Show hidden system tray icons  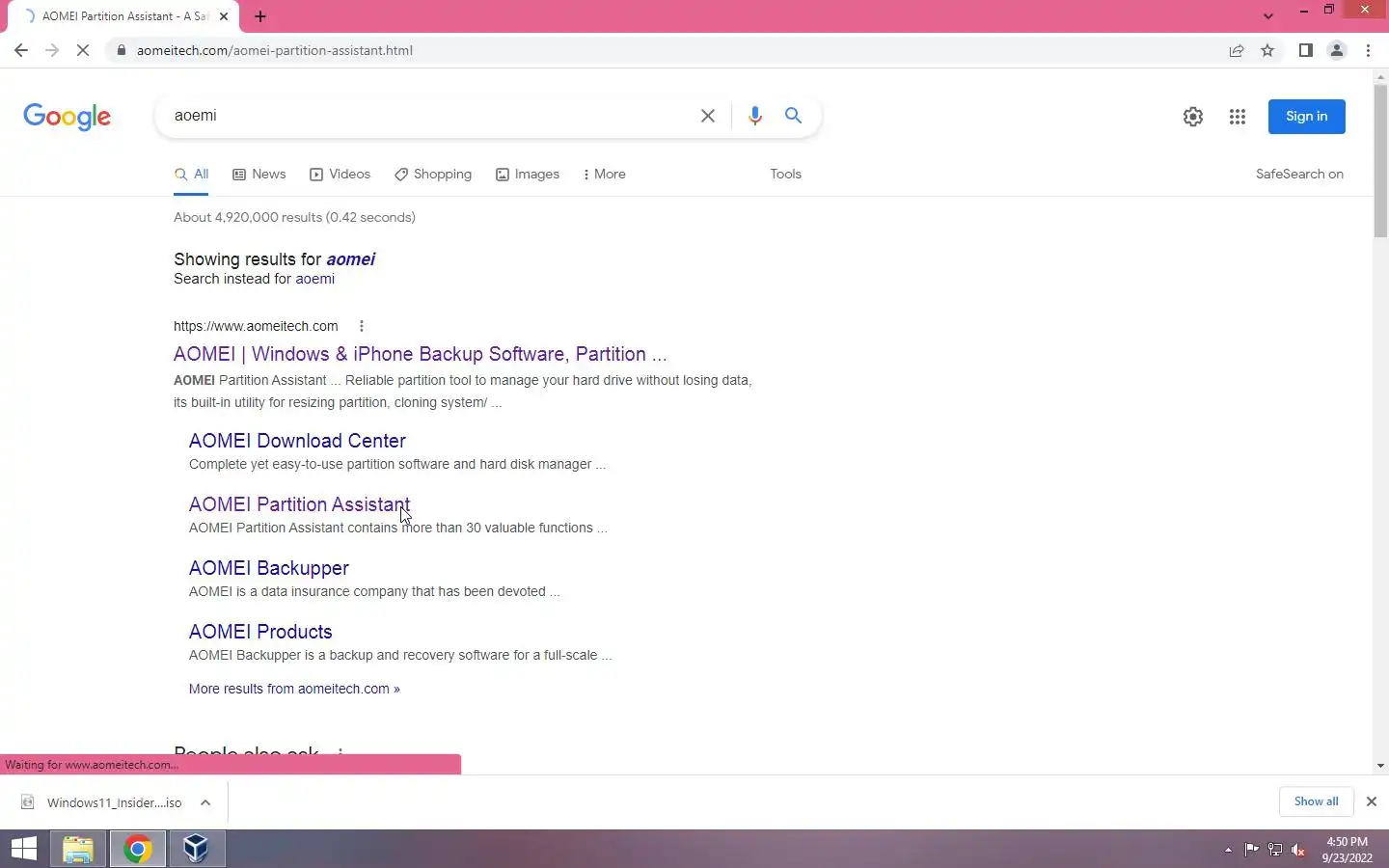pos(1228,850)
